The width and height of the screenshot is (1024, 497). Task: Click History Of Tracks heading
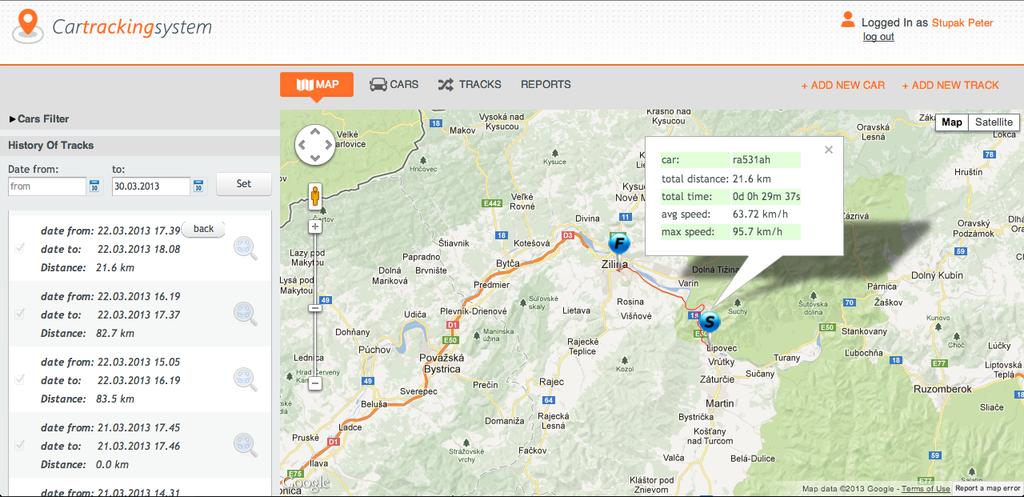51,146
